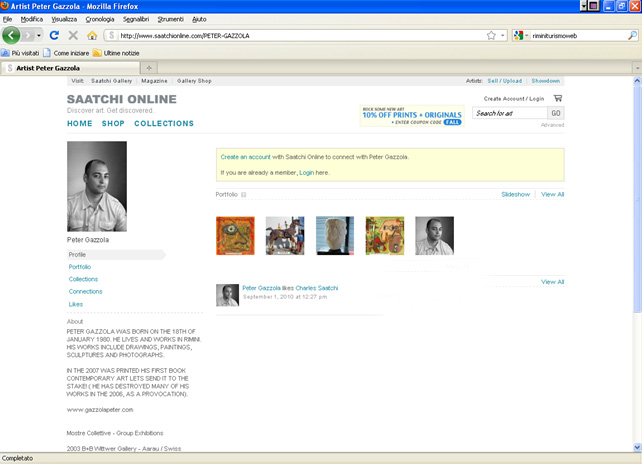The image size is (642, 464).
Task: Click the site identity icon in address bar
Action: point(111,36)
